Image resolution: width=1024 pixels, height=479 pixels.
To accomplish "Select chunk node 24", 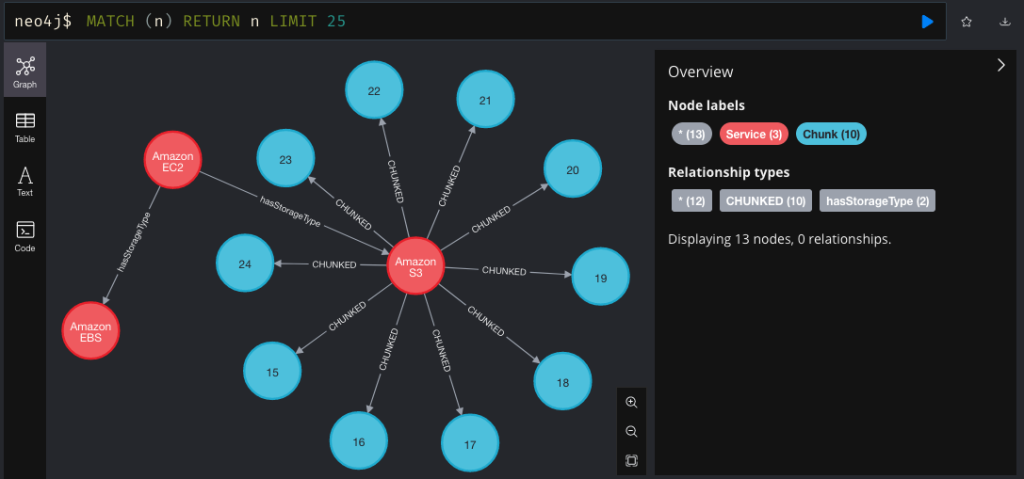I will pos(245,263).
